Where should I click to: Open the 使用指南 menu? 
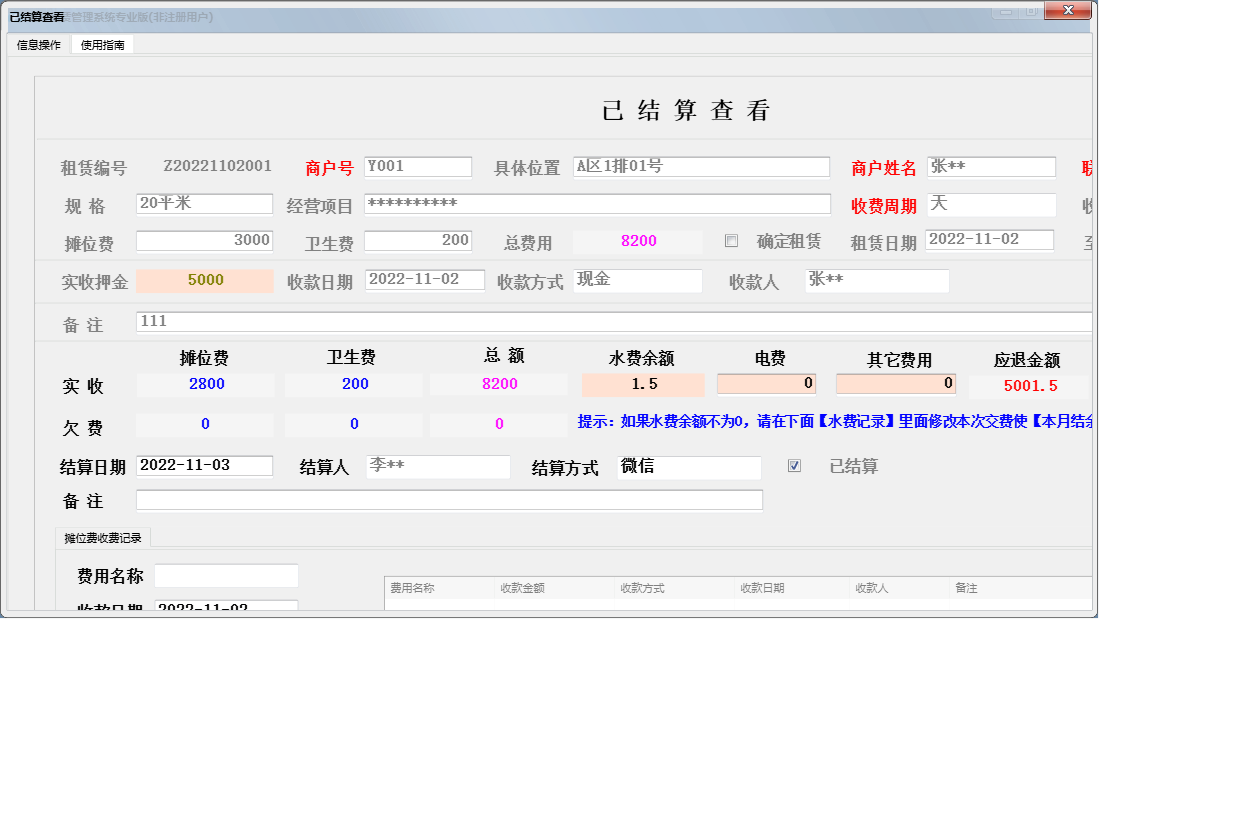[x=103, y=45]
